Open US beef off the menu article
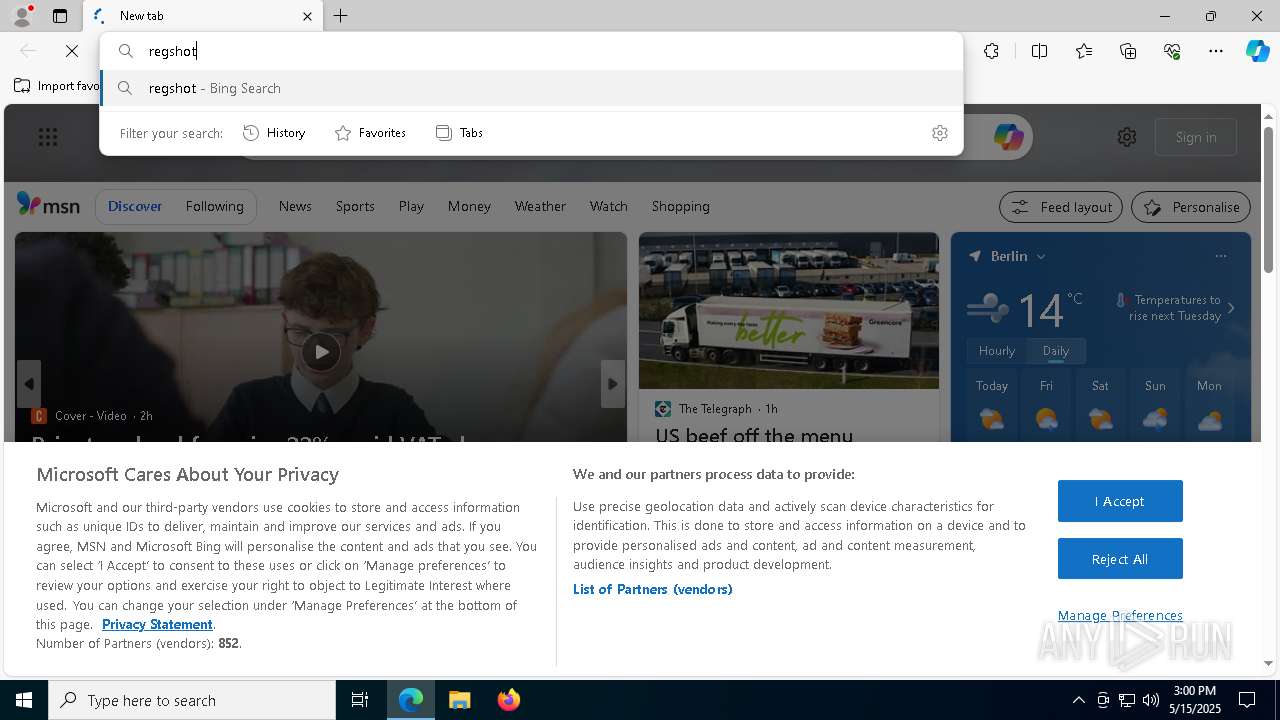 (754, 435)
